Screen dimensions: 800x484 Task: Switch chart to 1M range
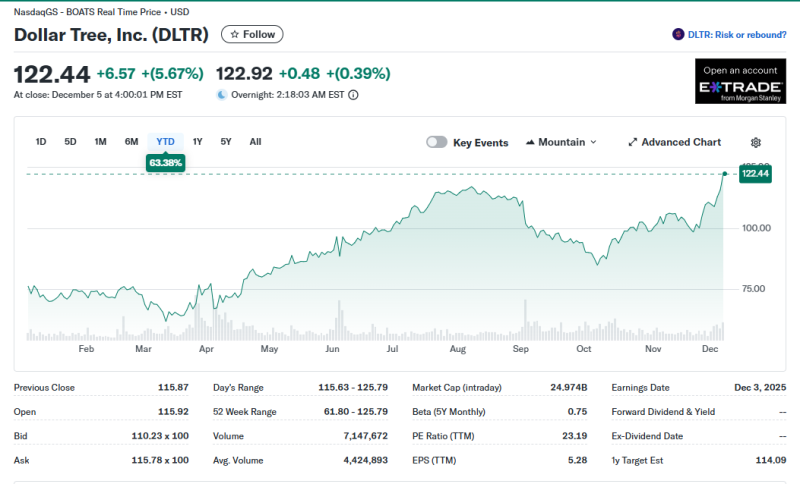point(101,141)
